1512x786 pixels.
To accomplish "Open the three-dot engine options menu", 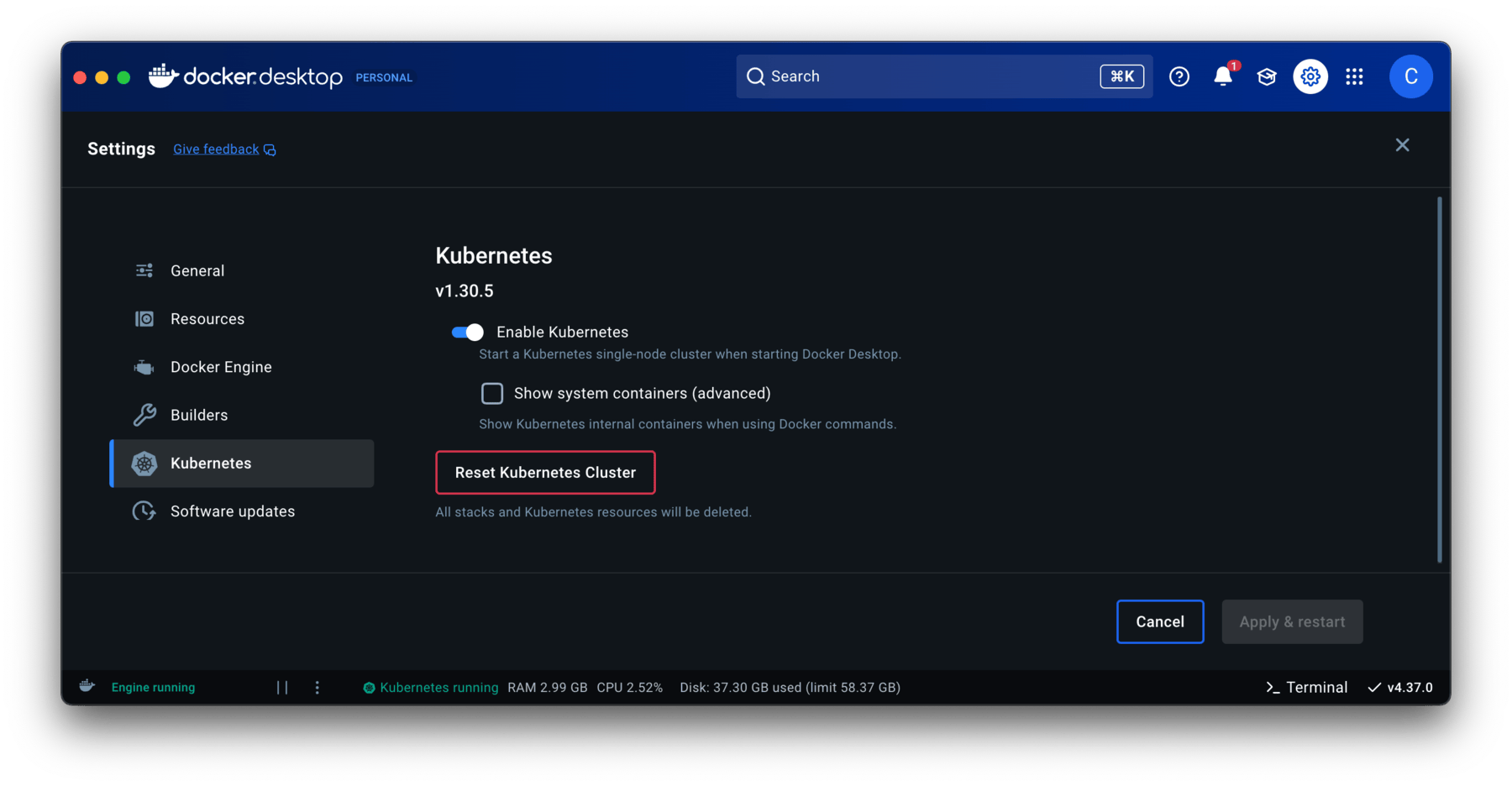I will click(x=317, y=687).
